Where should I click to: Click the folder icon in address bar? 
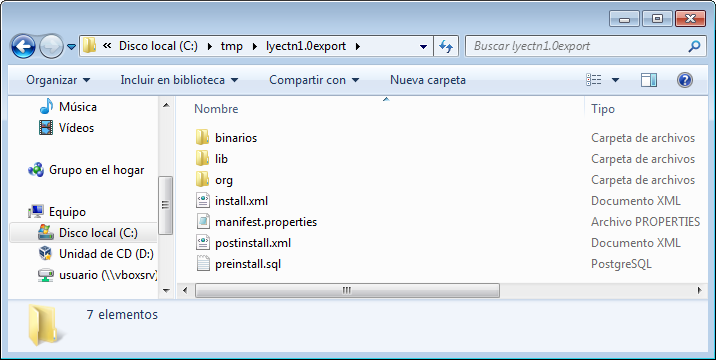point(89,46)
